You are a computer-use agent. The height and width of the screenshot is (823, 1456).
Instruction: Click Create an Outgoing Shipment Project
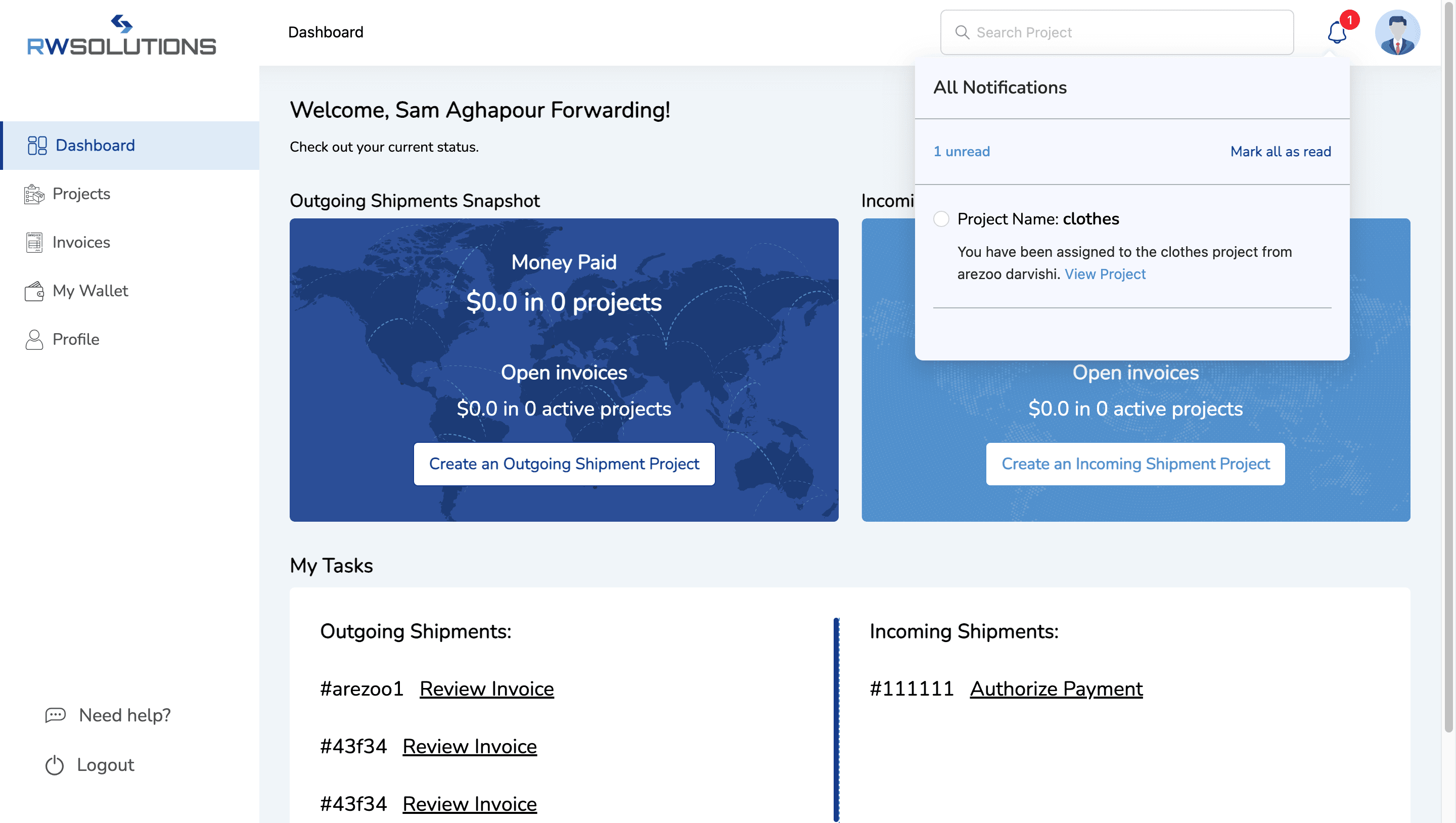click(564, 464)
